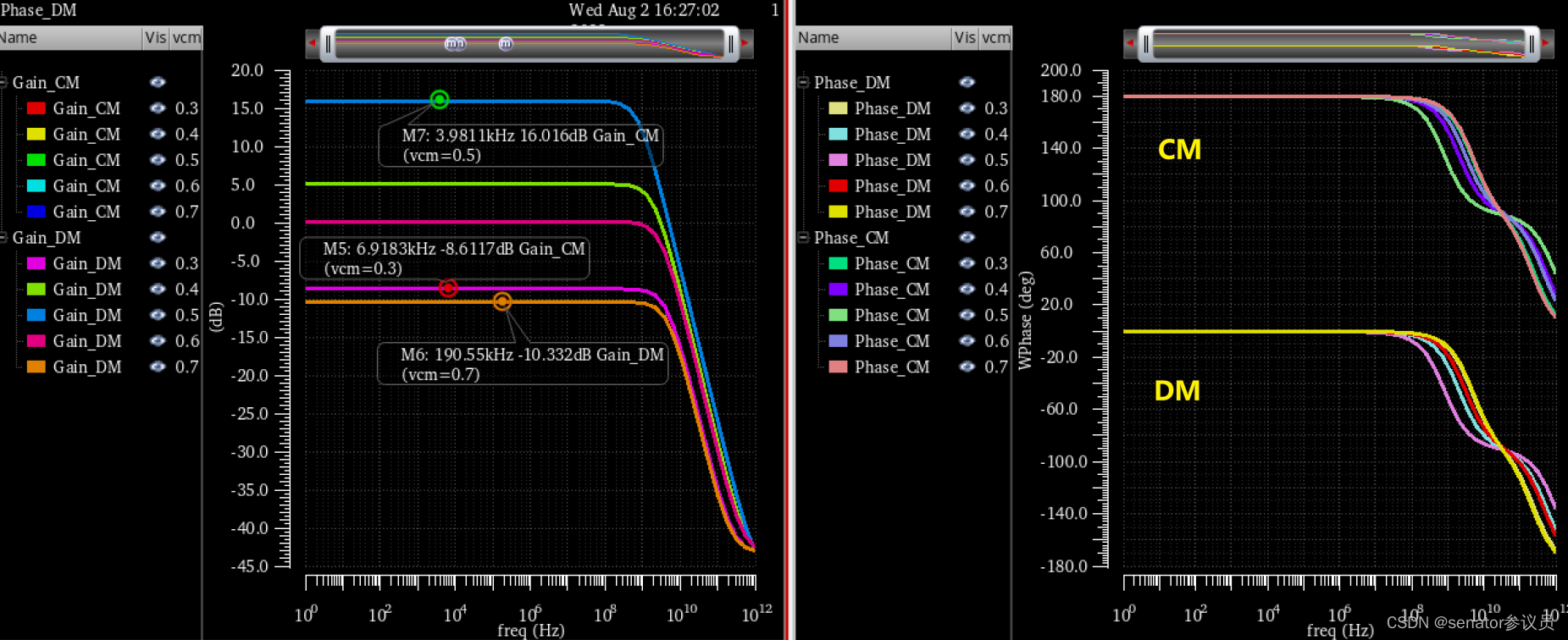
Task: Click left scroll arrow of gain graph zoom bar
Action: click(x=312, y=42)
